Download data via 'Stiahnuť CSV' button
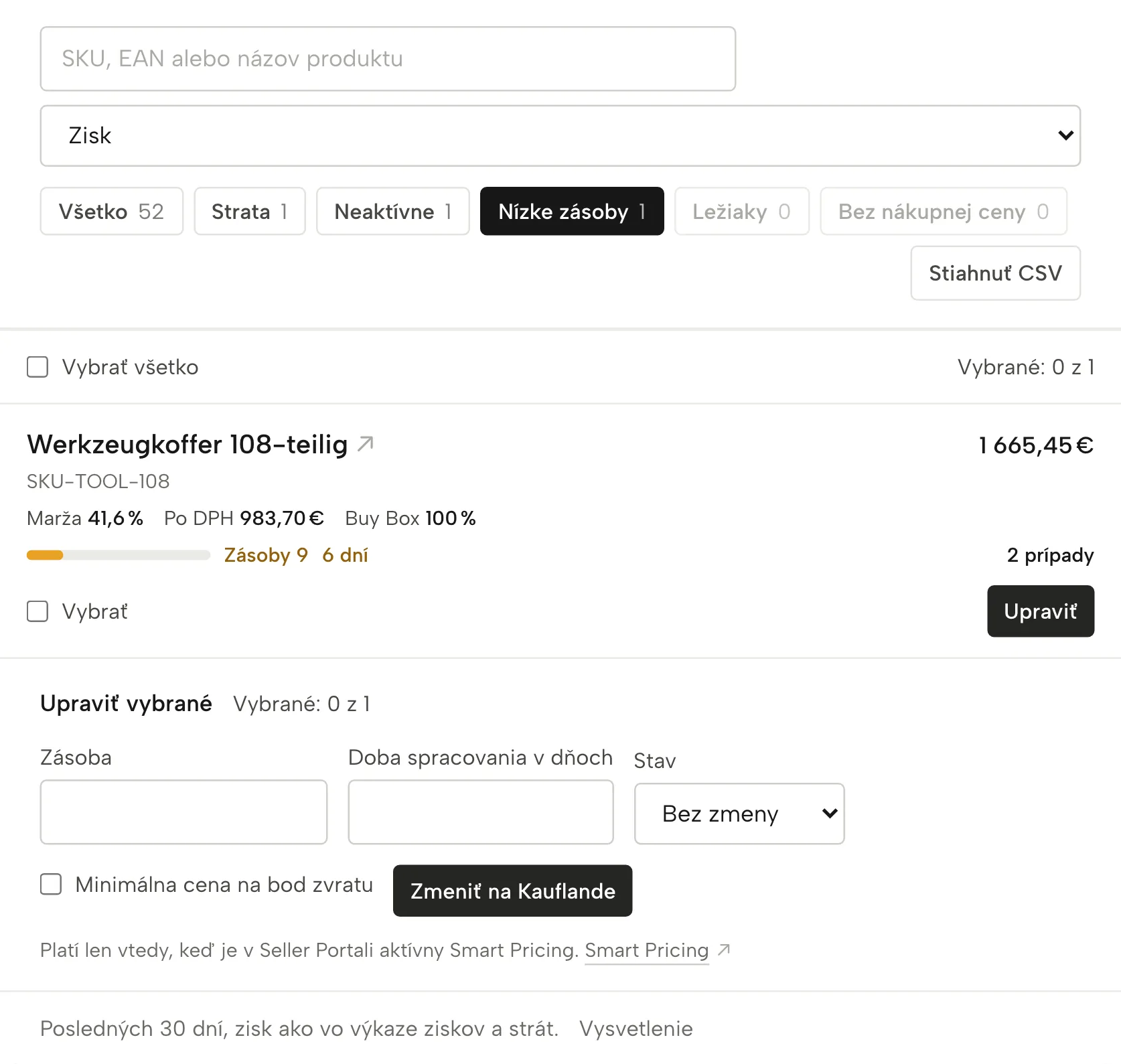Screen dimensions: 1121x1064 [x=995, y=273]
